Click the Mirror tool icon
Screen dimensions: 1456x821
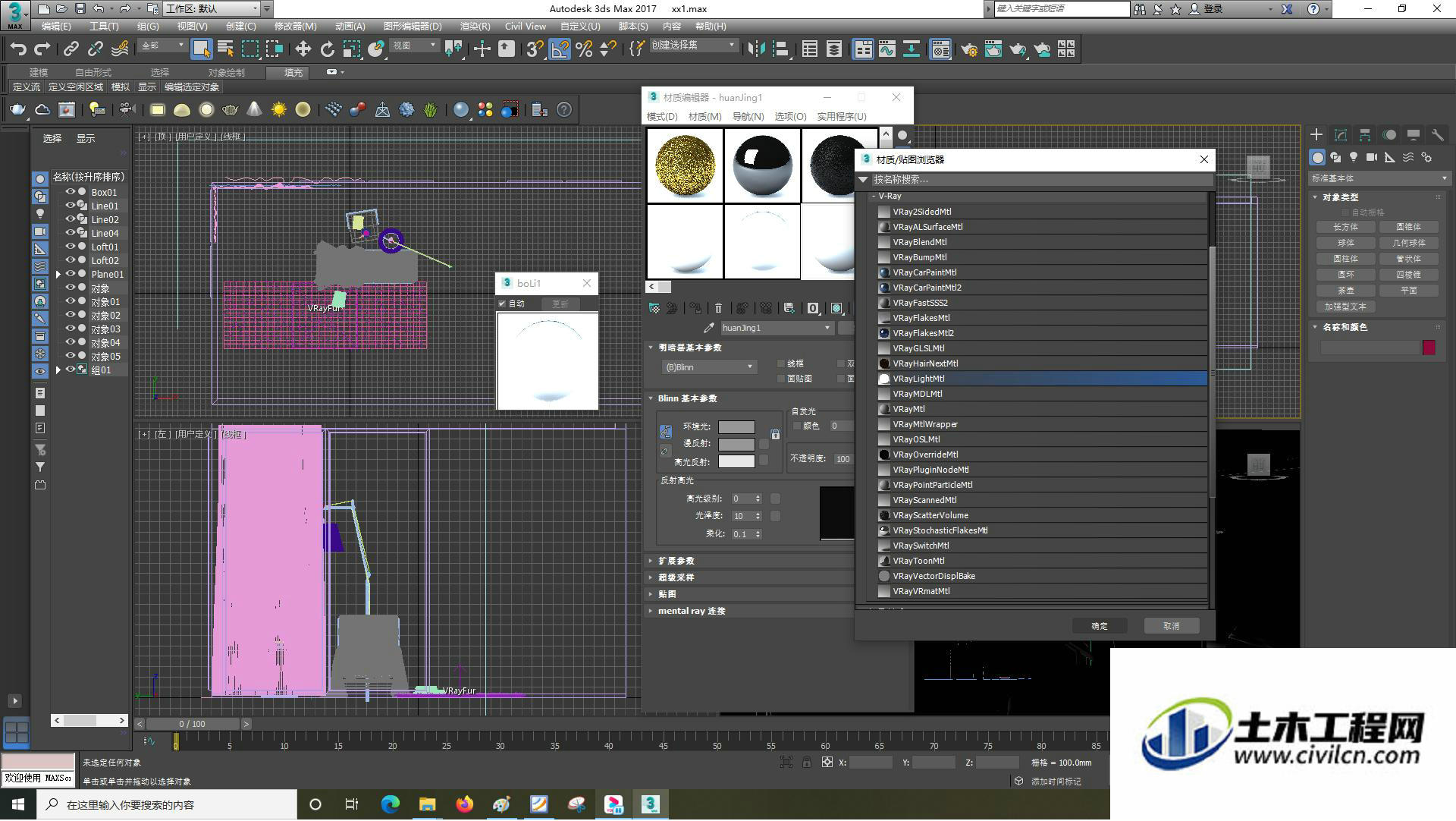[756, 49]
